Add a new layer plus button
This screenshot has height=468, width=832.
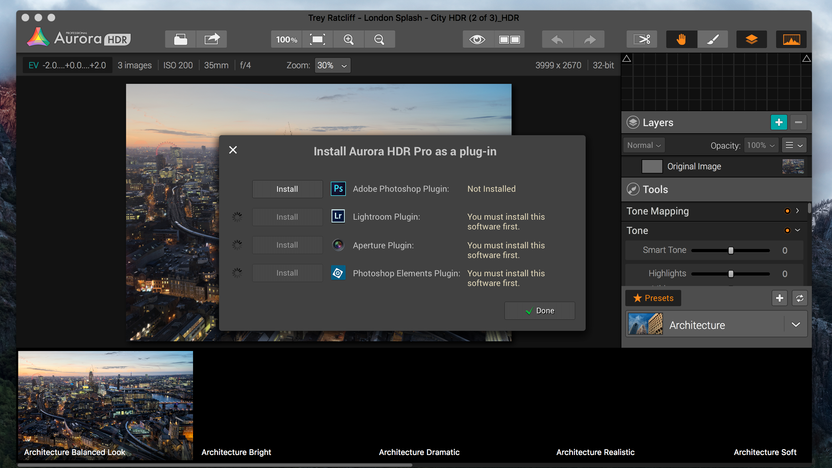[778, 123]
